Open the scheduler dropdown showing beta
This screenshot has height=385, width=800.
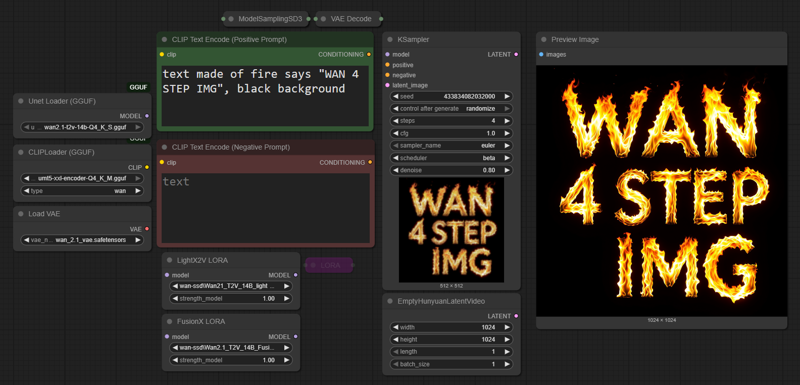click(x=452, y=158)
